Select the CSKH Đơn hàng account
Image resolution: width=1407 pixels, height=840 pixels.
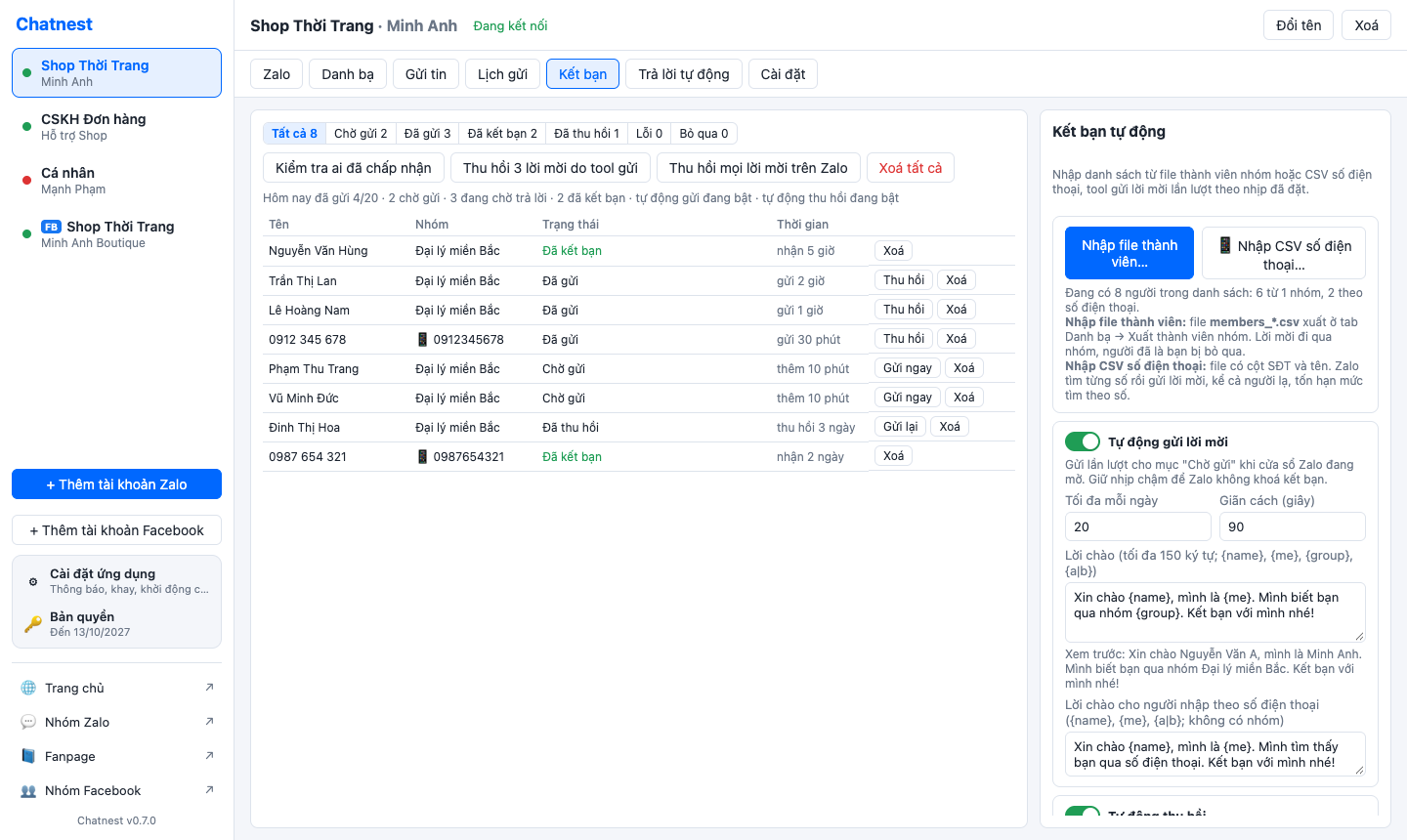pyautogui.click(x=116, y=127)
